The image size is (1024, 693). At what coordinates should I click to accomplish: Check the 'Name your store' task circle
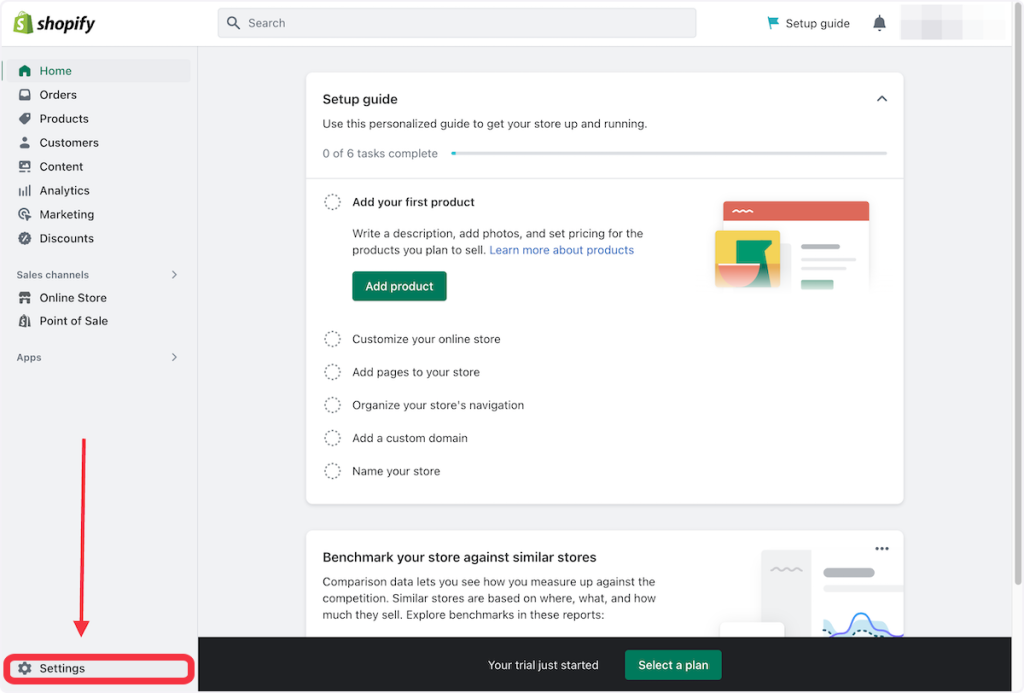point(332,471)
